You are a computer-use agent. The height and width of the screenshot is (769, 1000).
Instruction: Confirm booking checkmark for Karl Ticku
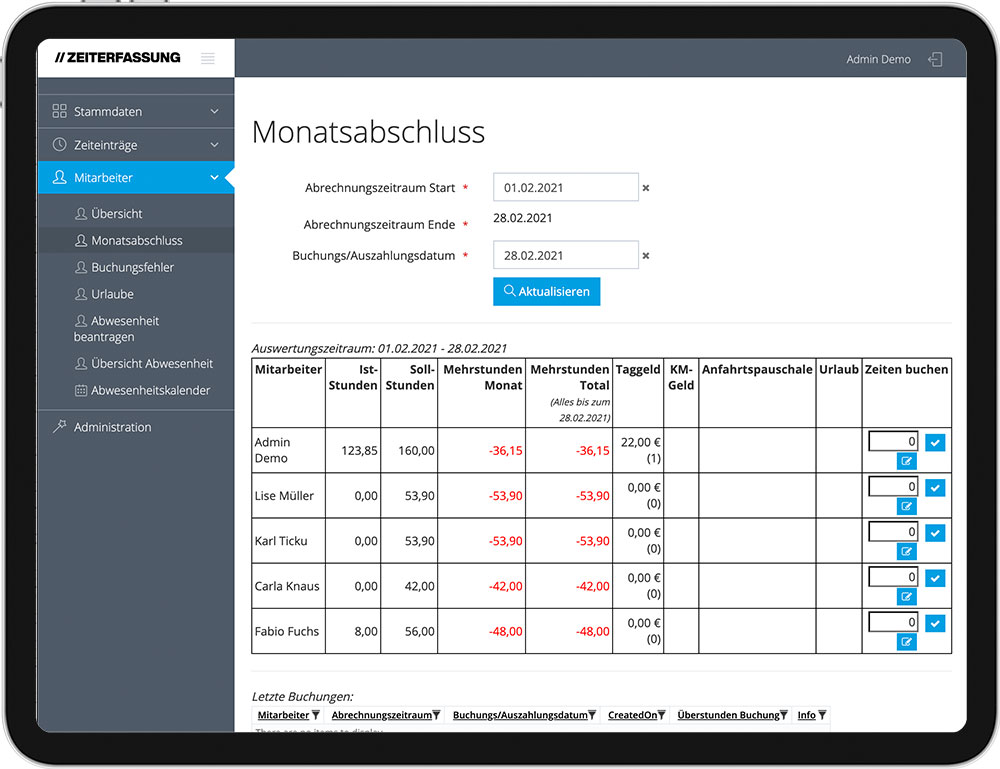click(x=935, y=533)
